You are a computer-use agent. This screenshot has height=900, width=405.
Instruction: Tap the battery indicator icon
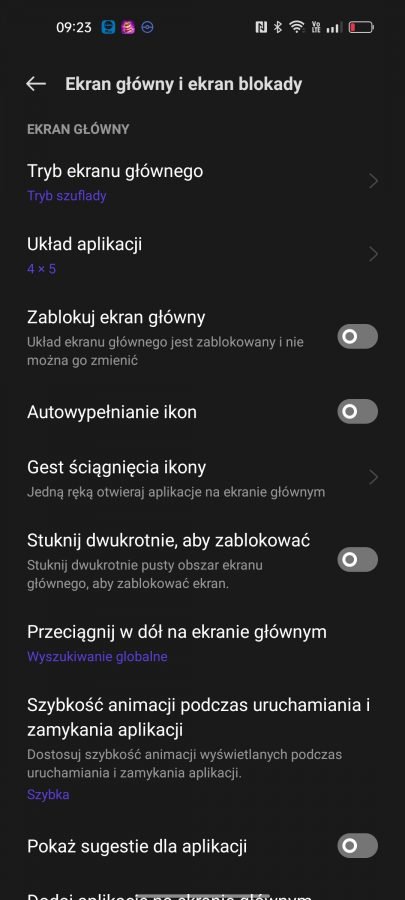click(361, 27)
